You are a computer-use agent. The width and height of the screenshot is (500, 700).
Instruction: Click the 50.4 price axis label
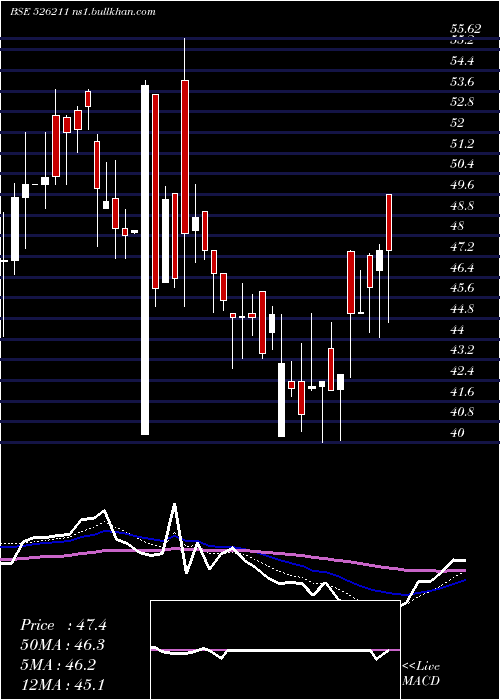pyautogui.click(x=462, y=164)
